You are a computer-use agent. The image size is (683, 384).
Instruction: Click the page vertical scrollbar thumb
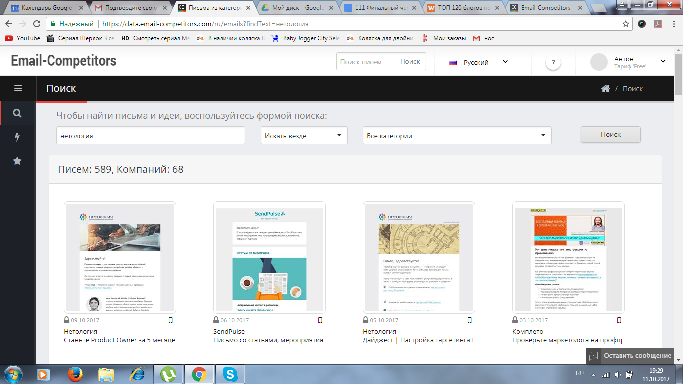coord(679,74)
